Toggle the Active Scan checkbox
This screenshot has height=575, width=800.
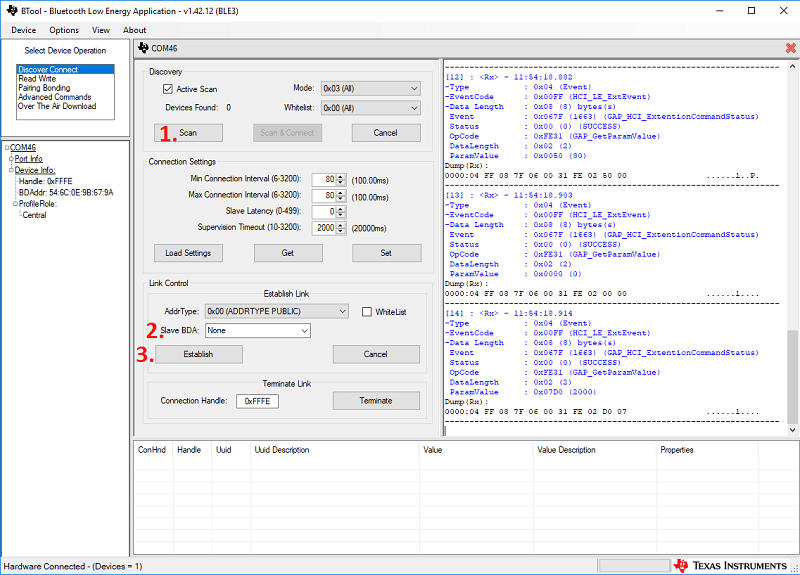click(x=168, y=89)
